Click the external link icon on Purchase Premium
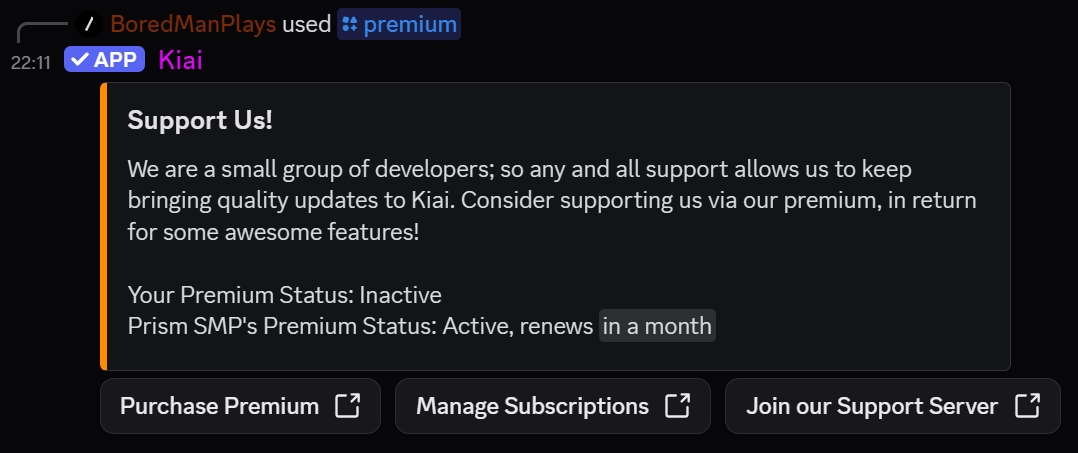 click(x=347, y=406)
